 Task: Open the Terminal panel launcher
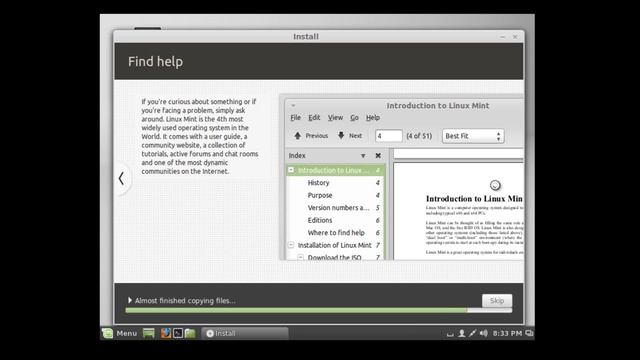point(178,333)
